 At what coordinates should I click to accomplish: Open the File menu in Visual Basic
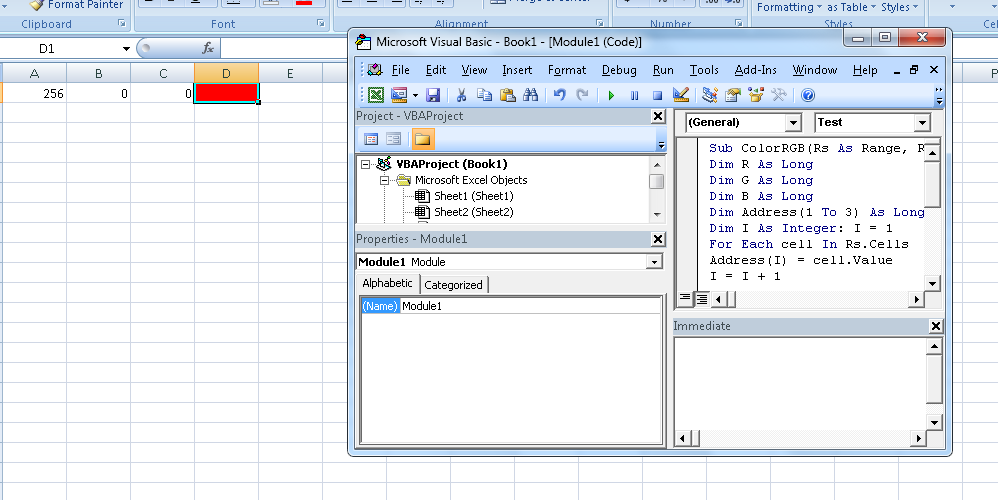(400, 70)
